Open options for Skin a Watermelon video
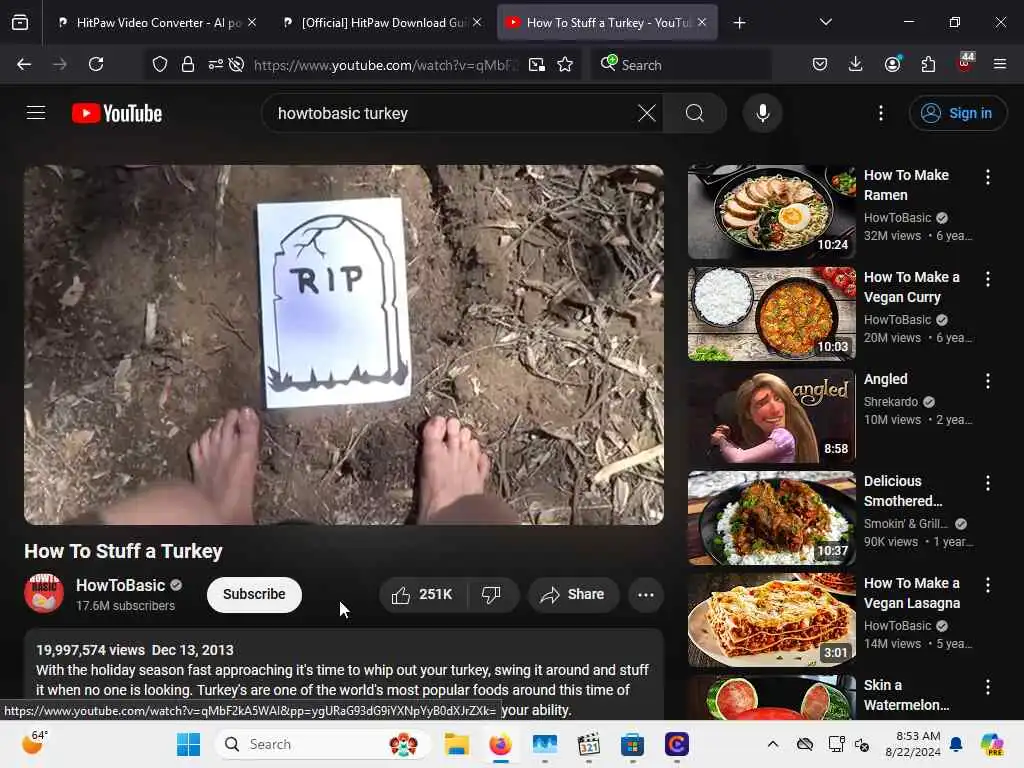The height and width of the screenshot is (768, 1024). (x=987, y=687)
